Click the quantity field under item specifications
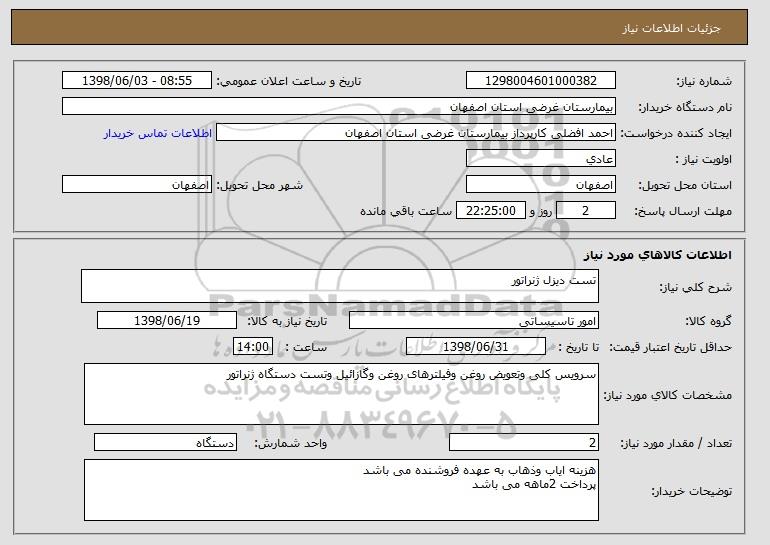This screenshot has height=545, width=770. (x=524, y=442)
